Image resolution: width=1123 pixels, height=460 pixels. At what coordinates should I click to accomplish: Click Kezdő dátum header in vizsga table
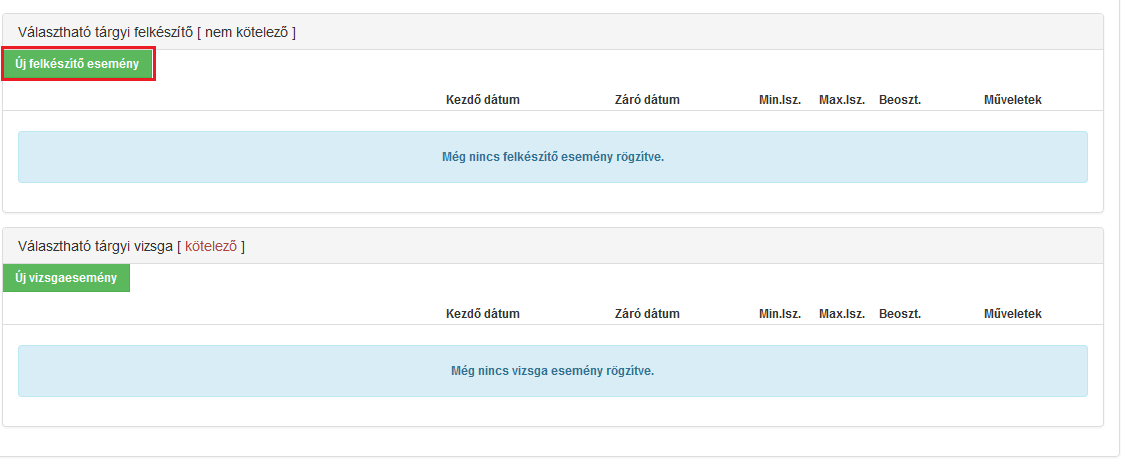(x=482, y=314)
